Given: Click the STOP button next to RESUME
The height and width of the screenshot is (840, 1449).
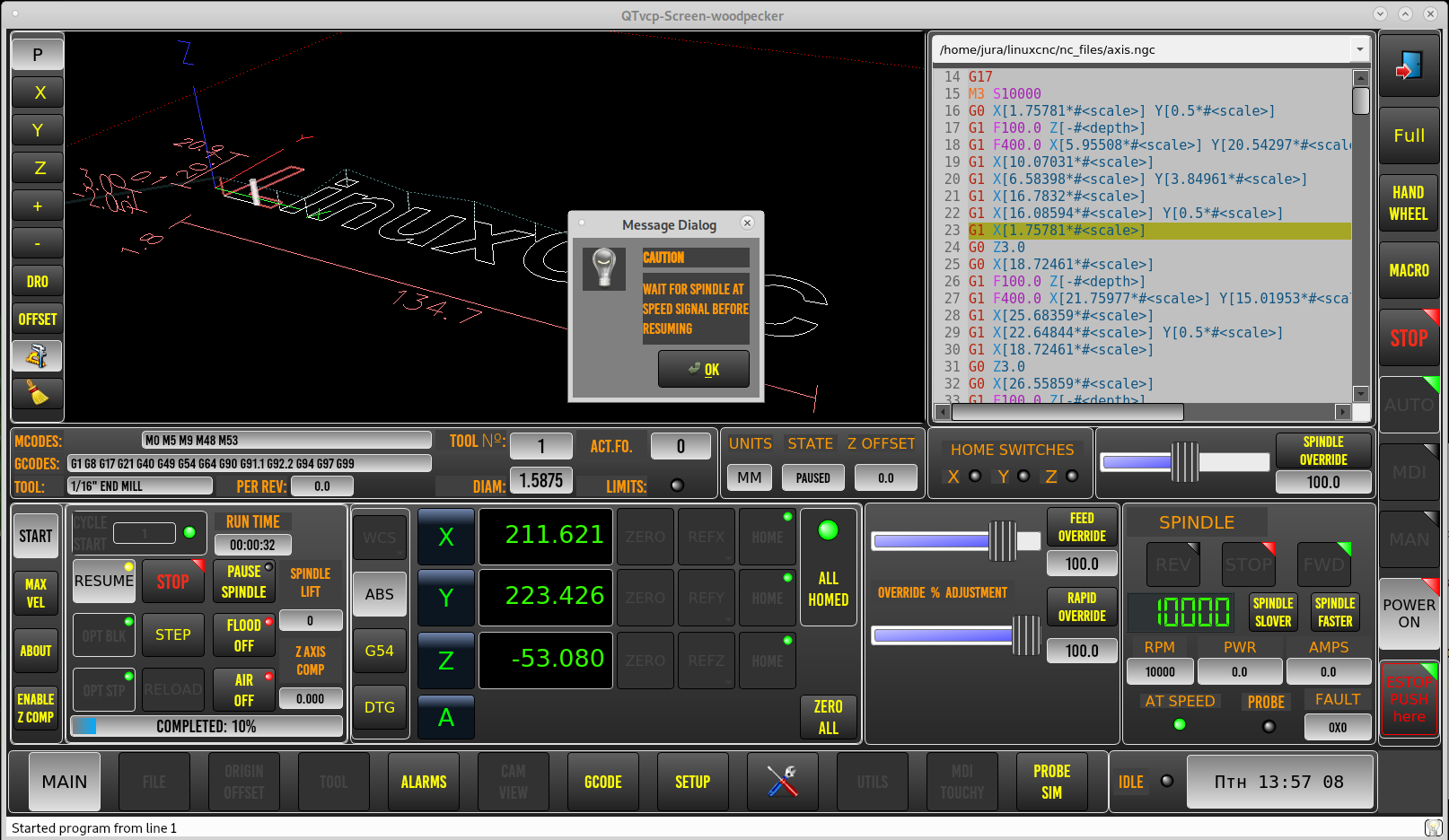Looking at the screenshot, I should 173,581.
